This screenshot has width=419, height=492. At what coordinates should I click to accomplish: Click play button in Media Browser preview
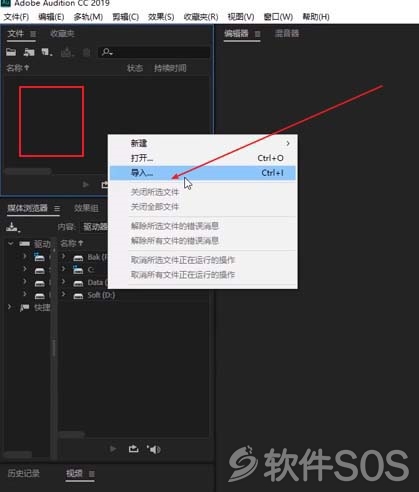coord(113,449)
